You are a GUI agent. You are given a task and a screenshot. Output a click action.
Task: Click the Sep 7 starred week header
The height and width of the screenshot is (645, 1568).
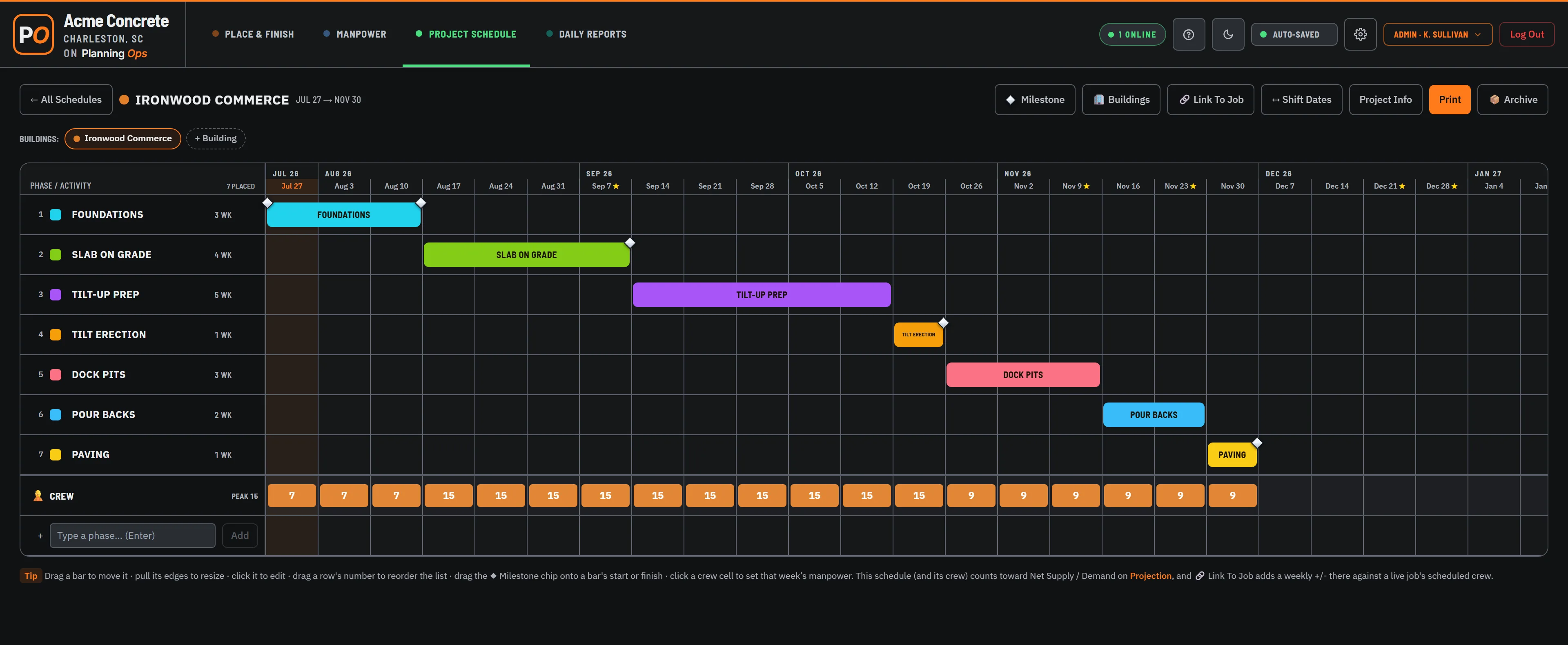[605, 186]
